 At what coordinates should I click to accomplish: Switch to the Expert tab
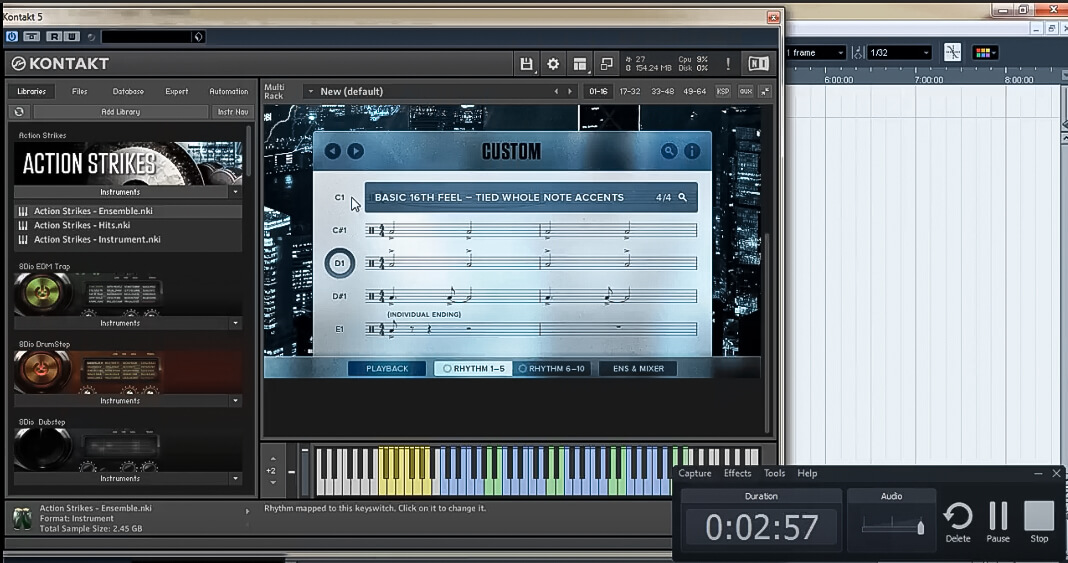[x=176, y=91]
